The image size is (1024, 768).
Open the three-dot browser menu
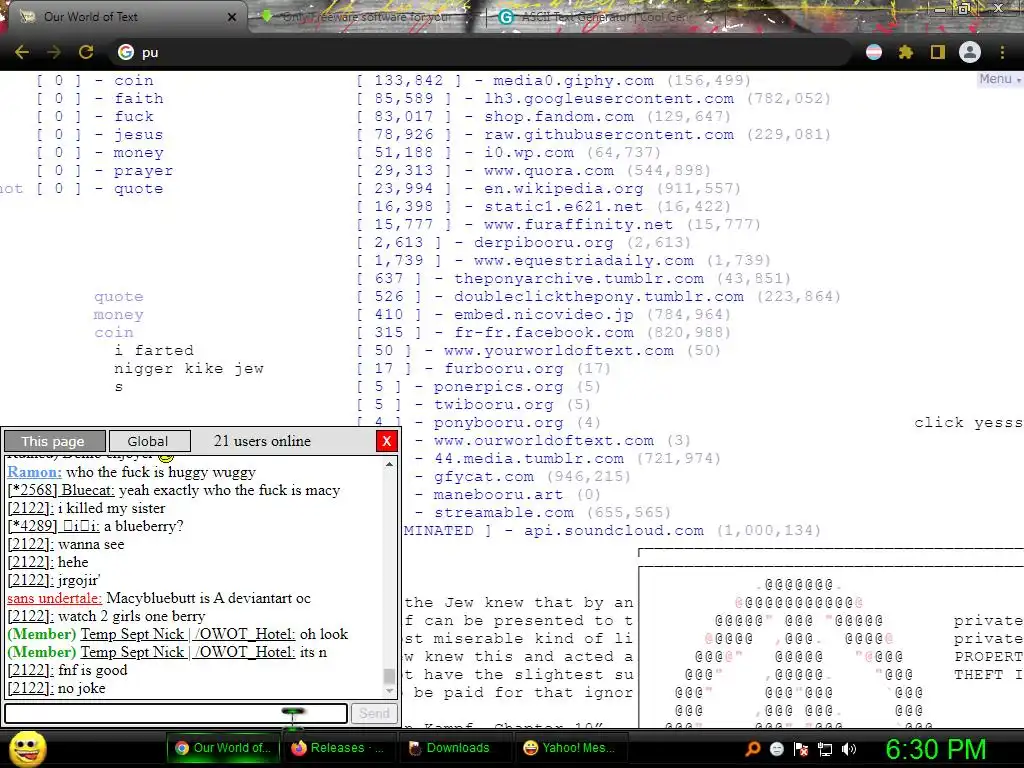click(1002, 52)
